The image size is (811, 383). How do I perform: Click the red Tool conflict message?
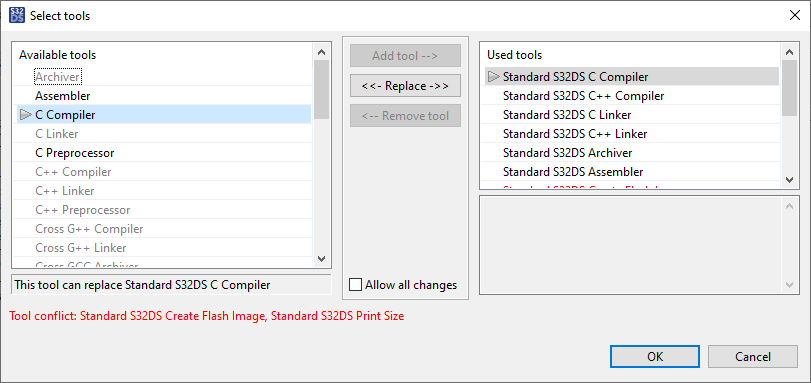[207, 316]
